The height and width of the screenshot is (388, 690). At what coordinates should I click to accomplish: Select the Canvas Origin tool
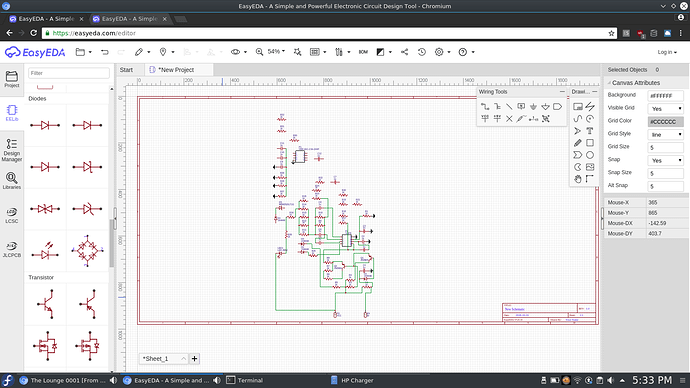pyautogui.click(x=590, y=179)
